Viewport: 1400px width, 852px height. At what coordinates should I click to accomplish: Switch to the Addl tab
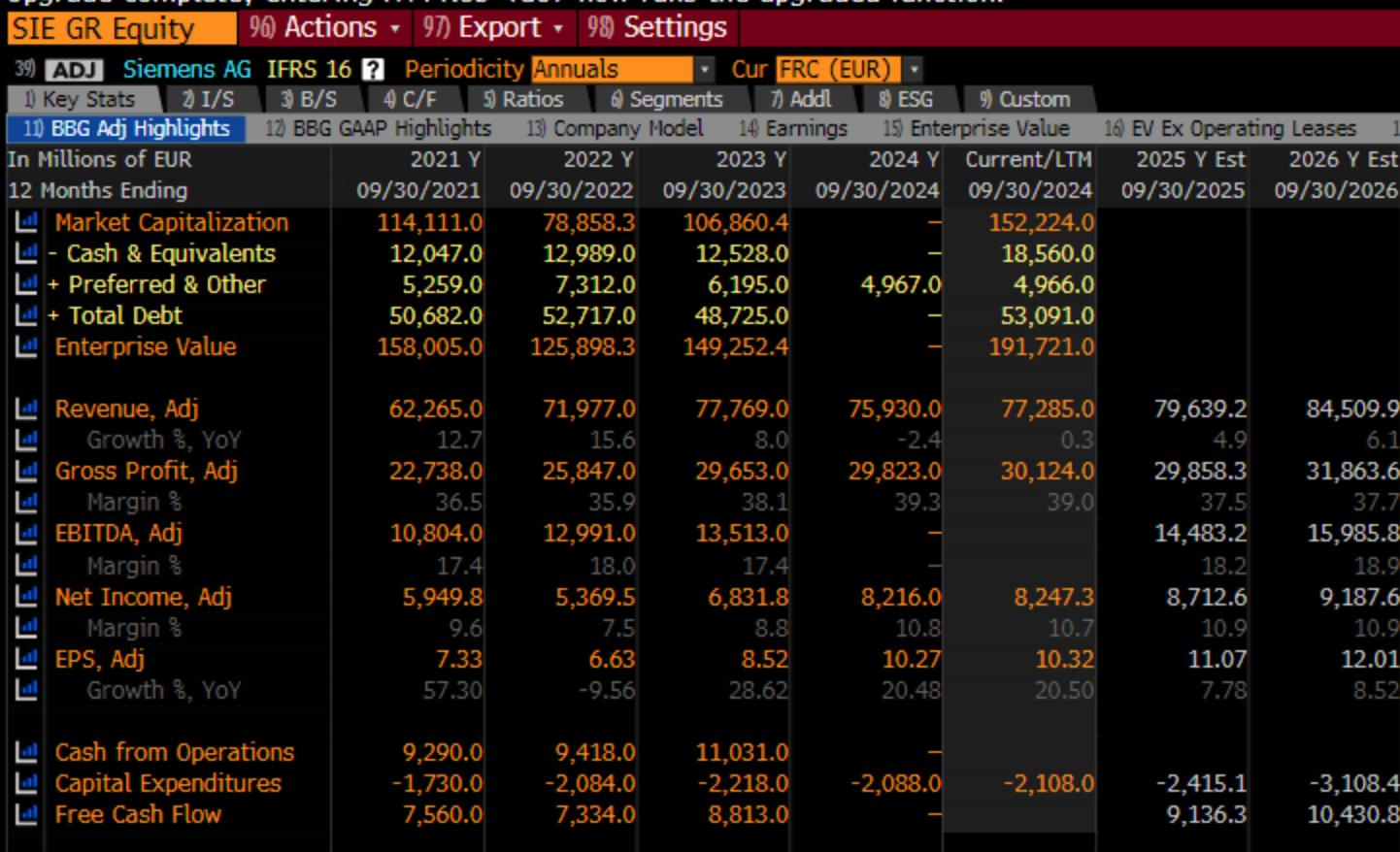pos(801,99)
